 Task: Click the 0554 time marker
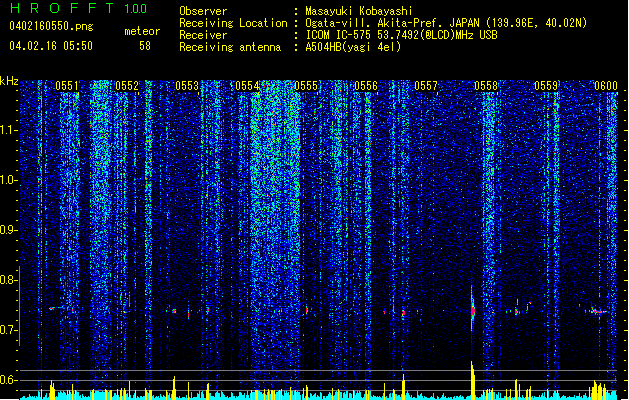tap(247, 86)
